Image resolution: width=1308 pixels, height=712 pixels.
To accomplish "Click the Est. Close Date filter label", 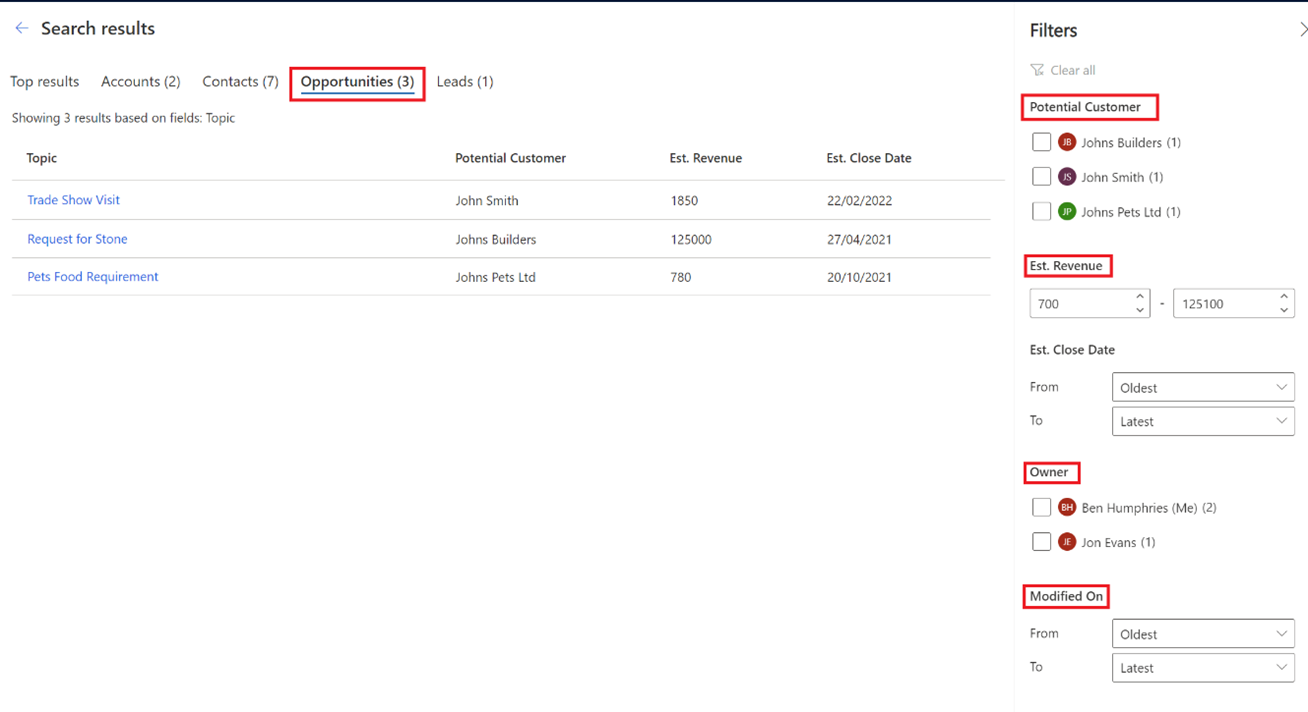I will 1072,350.
